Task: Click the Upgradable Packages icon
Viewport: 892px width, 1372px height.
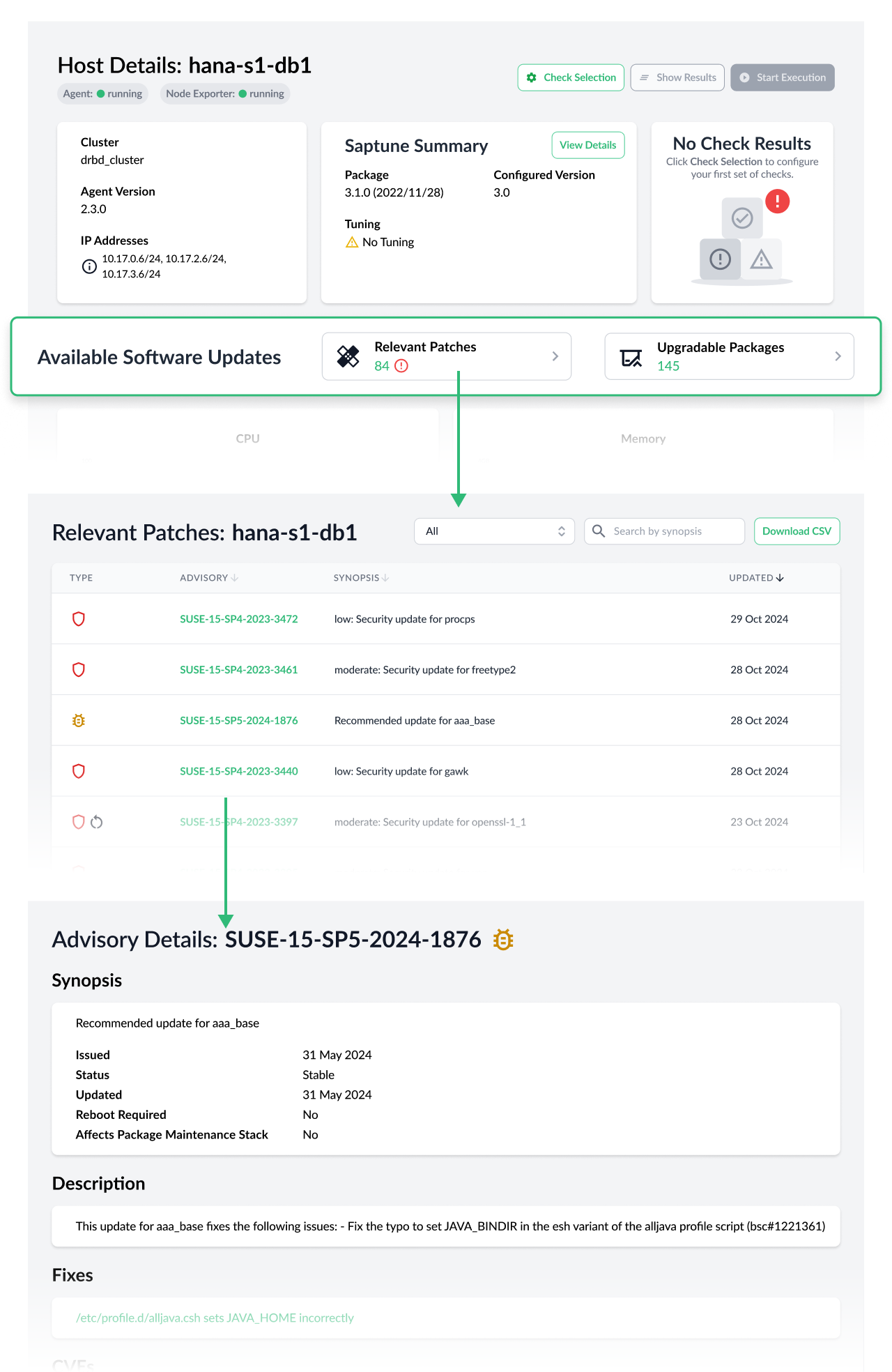Action: coord(631,357)
